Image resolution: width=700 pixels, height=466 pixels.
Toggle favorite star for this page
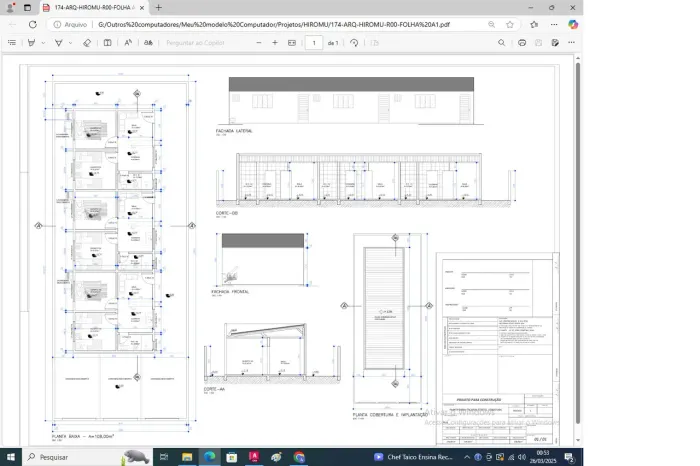(510, 24)
